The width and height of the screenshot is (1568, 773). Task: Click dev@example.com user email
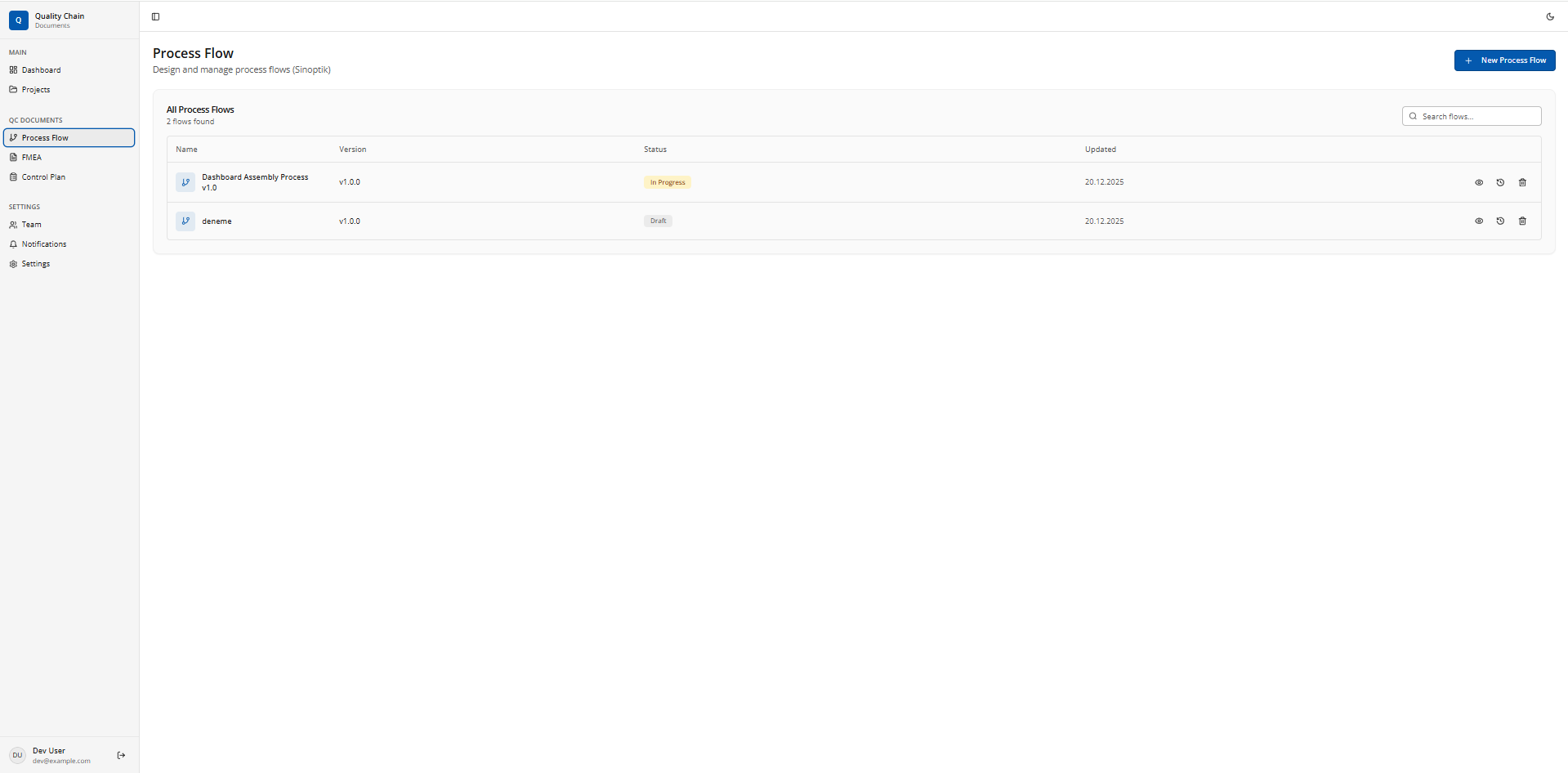(x=61, y=761)
